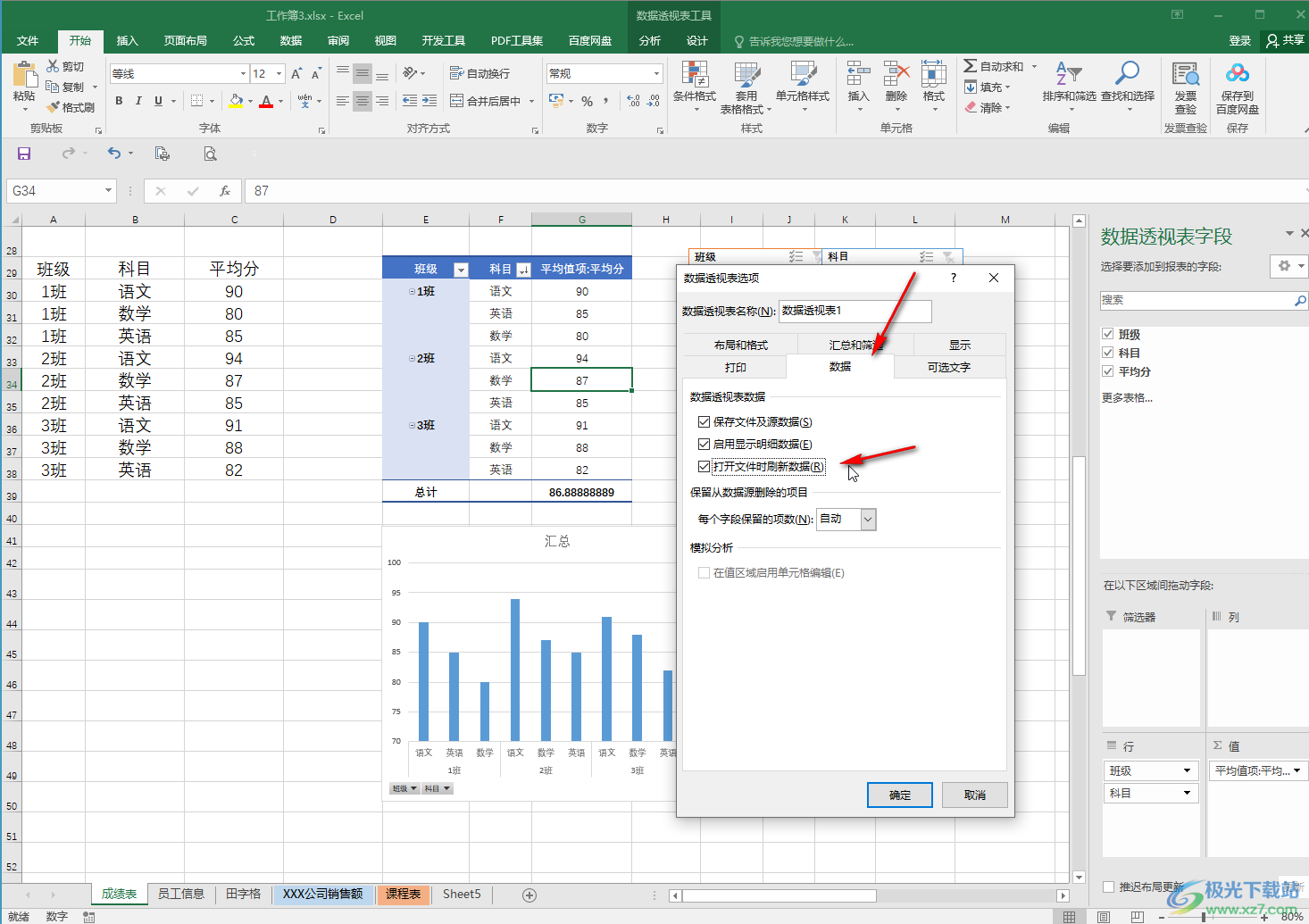Switch to 员工信息 sheet tab
Screen dimensions: 1309x924
[181, 894]
